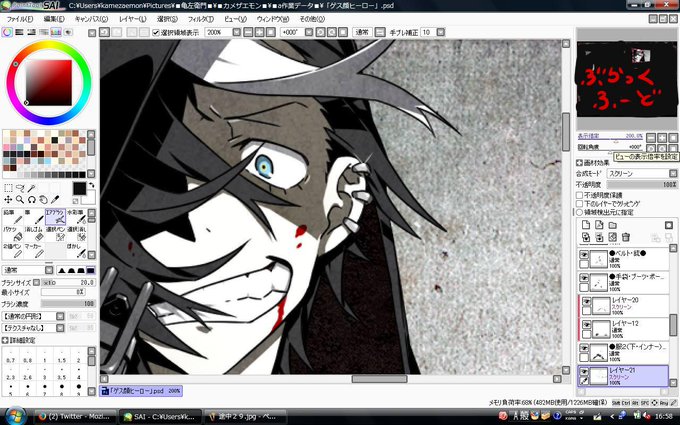This screenshot has height=425, width=680.
Task: Open 【テクスチャなし】 texture dropdown
Action: tap(60, 328)
